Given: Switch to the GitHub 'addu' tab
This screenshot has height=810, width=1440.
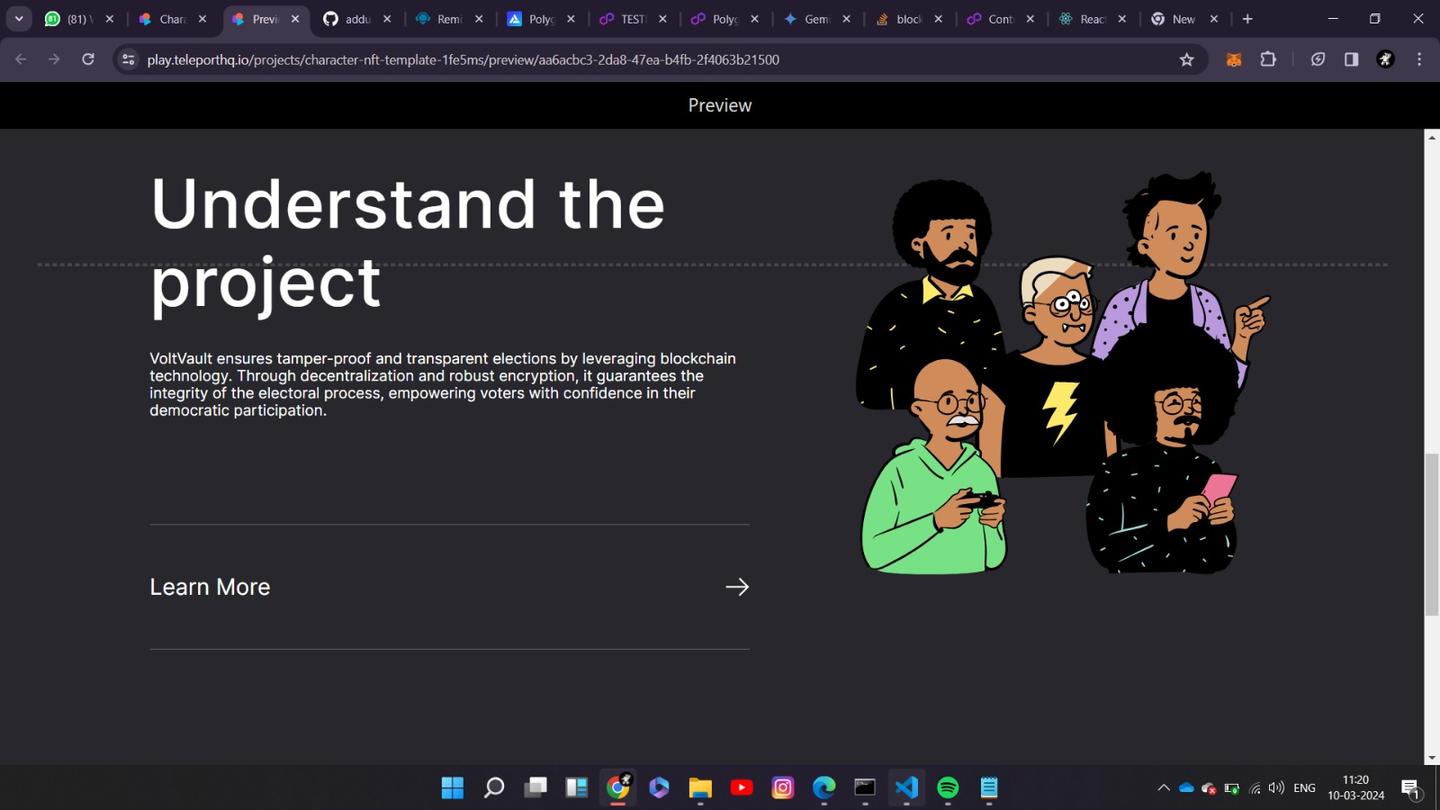Looking at the screenshot, I should 356,19.
